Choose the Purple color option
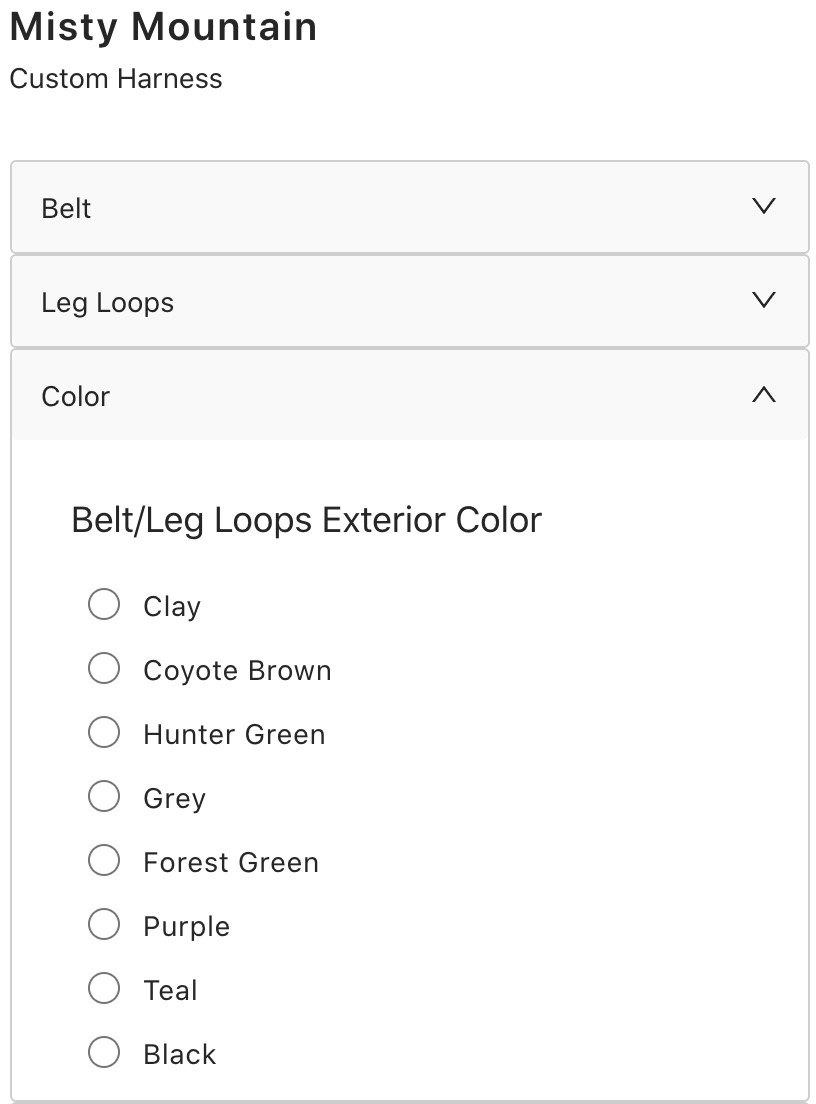This screenshot has width=816, height=1104. click(x=104, y=924)
